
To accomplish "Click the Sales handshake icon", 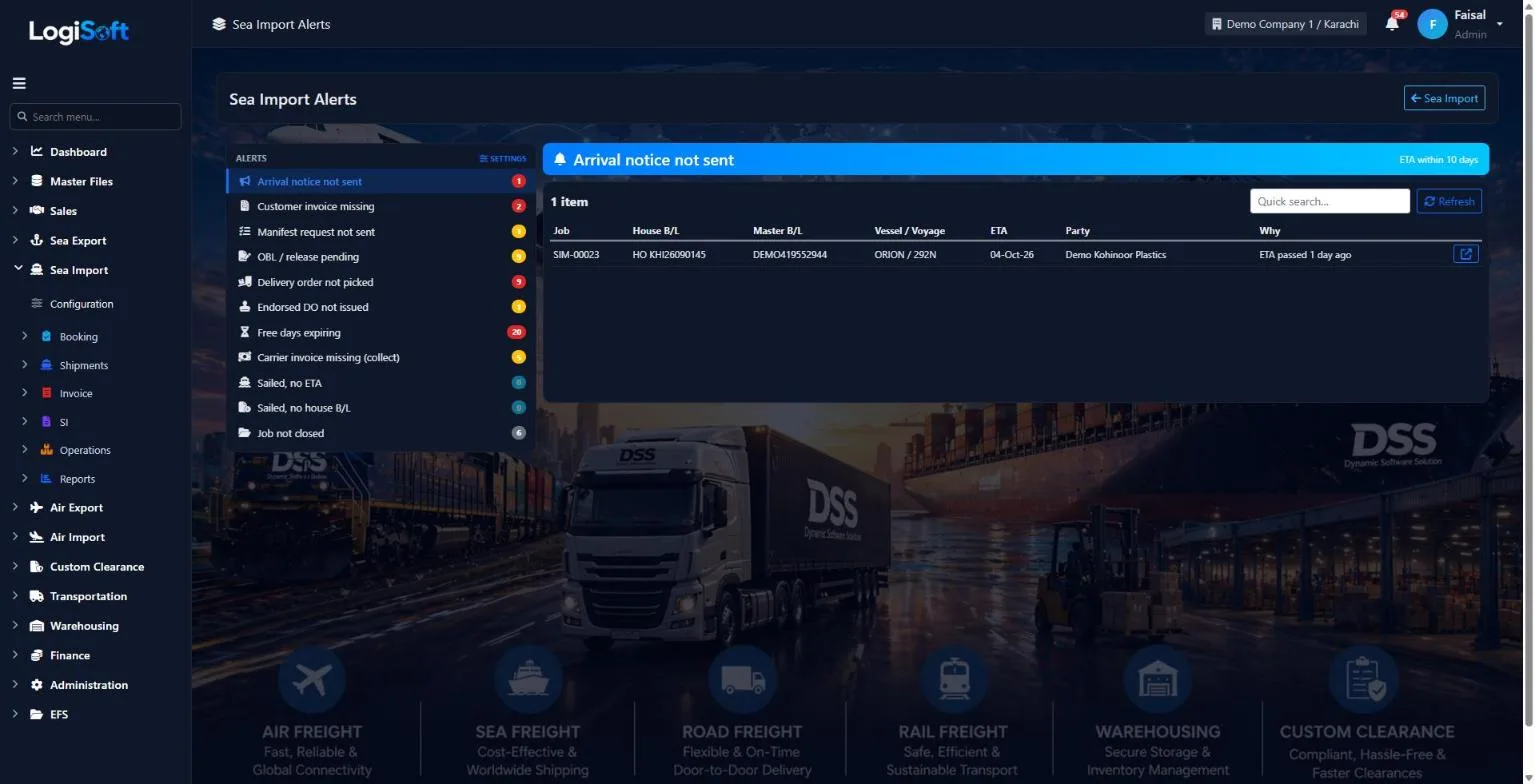I will (37, 211).
